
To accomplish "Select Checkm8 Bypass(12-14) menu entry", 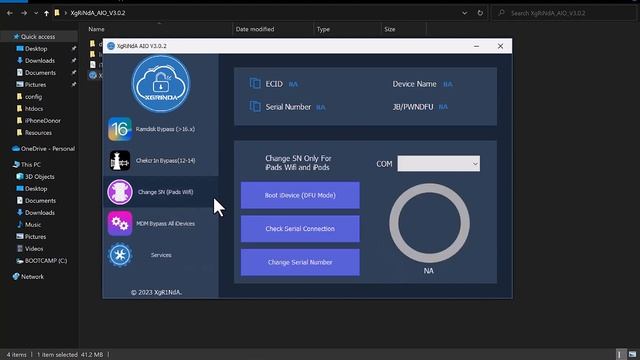I will pos(161,160).
